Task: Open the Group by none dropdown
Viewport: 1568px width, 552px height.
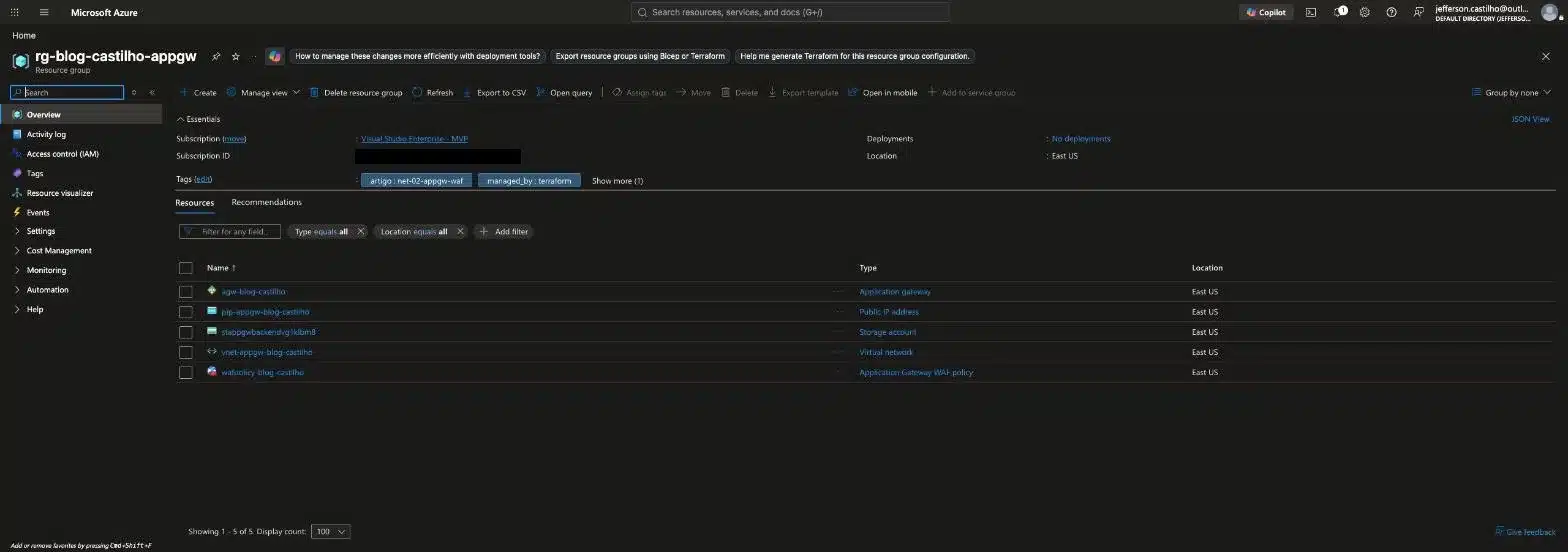Action: point(1511,92)
